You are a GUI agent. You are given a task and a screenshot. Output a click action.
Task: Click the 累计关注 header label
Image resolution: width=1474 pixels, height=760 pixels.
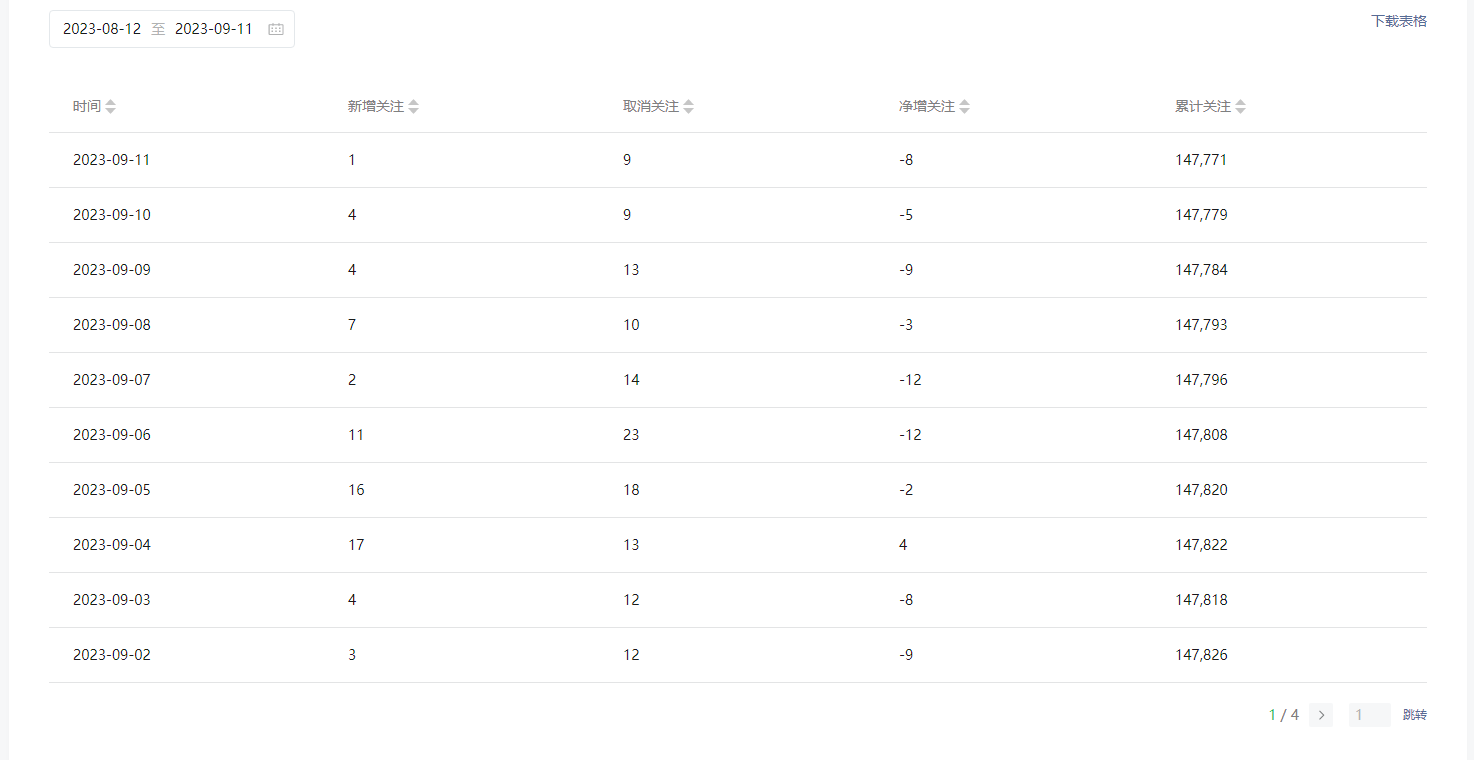click(x=1203, y=107)
